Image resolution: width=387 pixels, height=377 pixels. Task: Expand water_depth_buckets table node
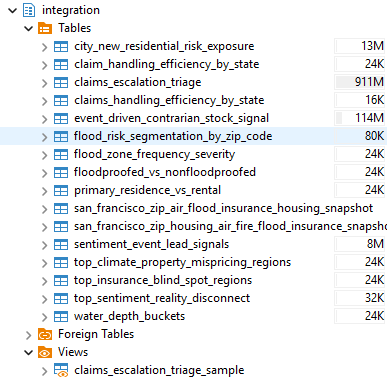[44, 317]
